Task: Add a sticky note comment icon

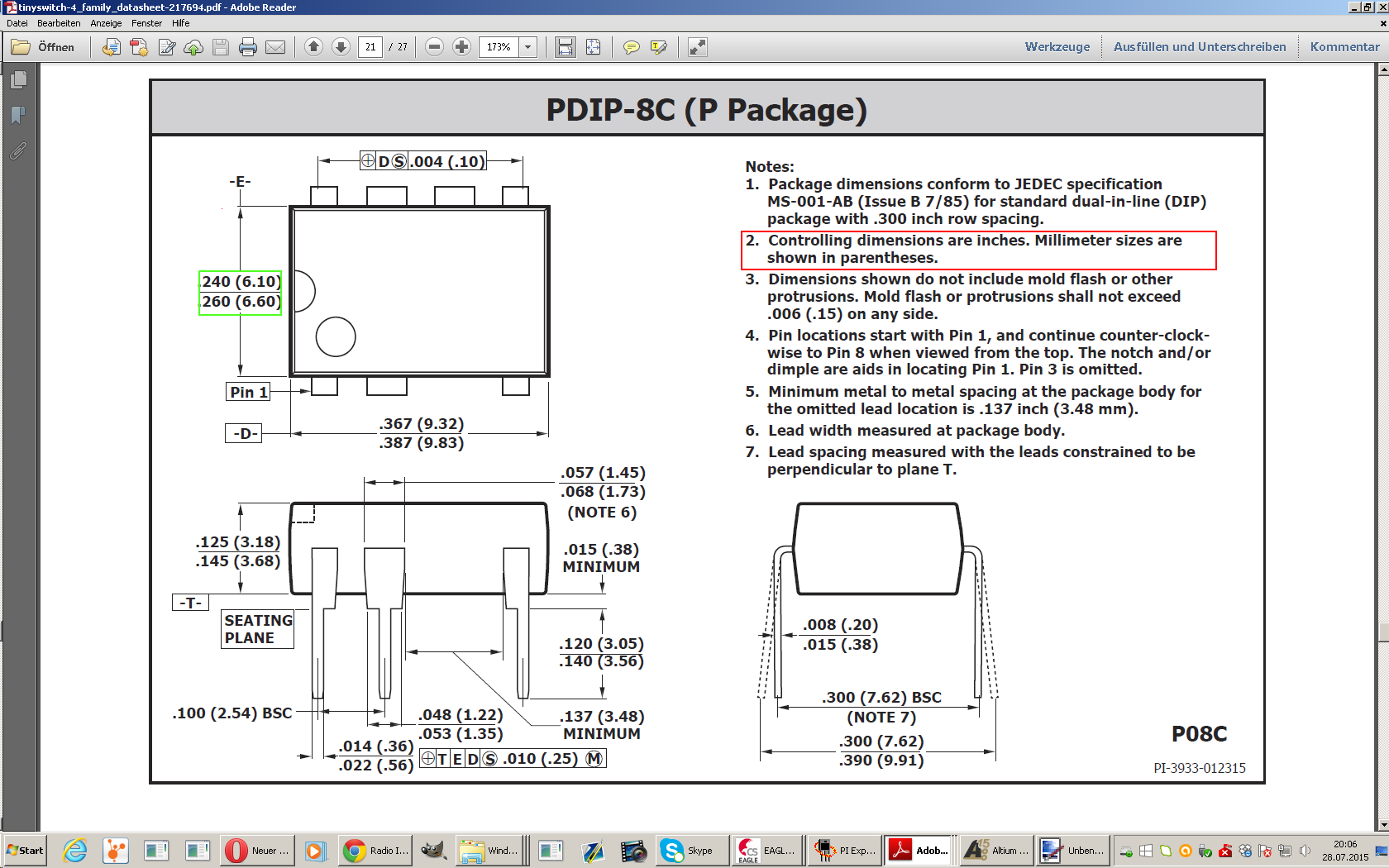Action: click(x=631, y=47)
